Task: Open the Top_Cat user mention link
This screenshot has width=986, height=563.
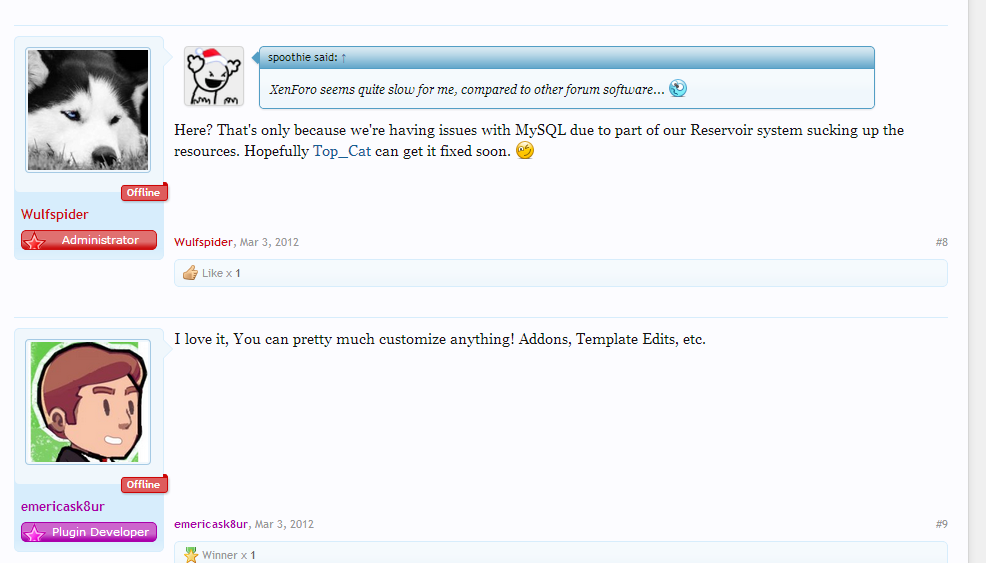Action: pyautogui.click(x=342, y=151)
